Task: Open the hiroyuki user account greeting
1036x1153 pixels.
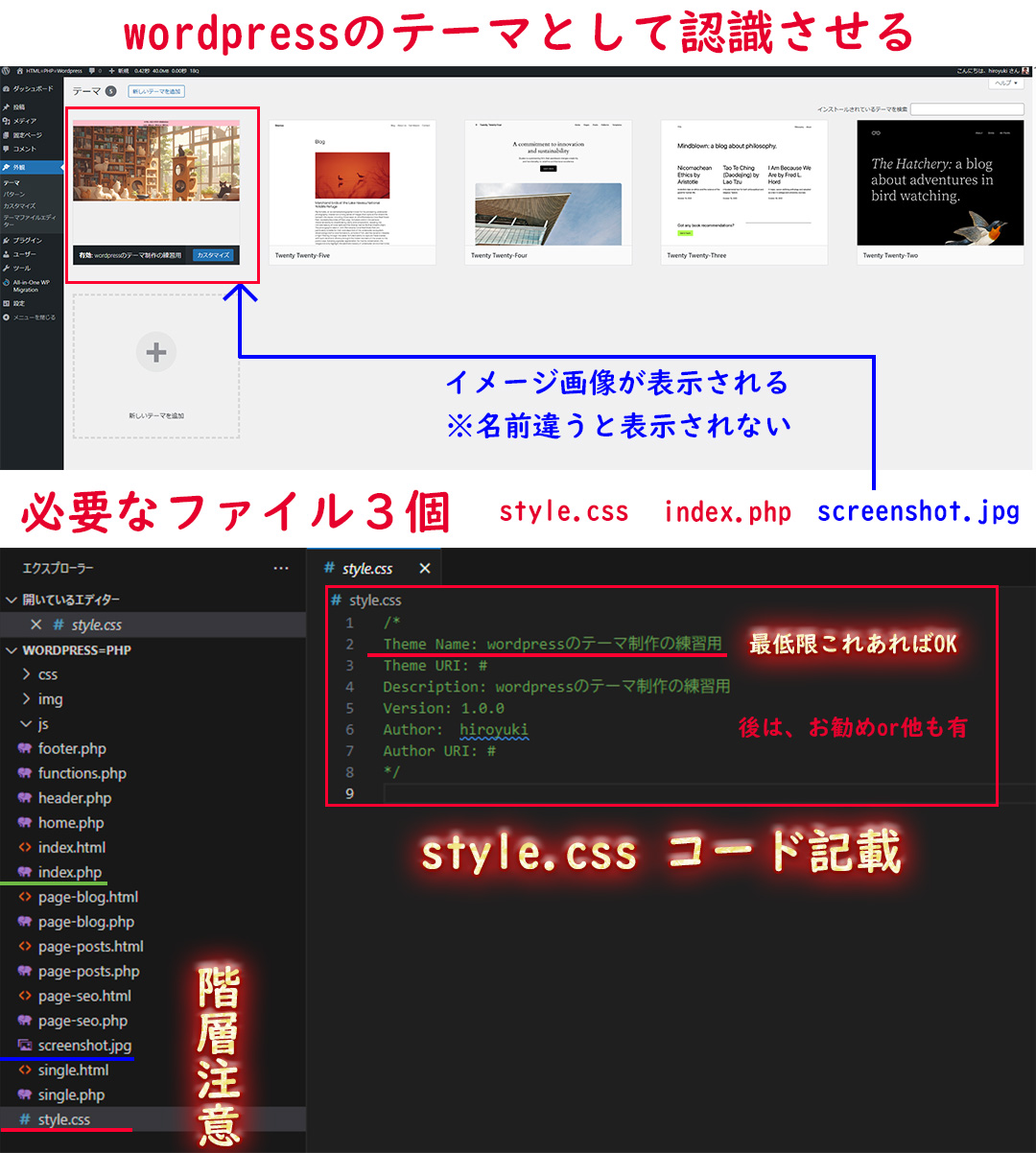Action: [x=992, y=71]
